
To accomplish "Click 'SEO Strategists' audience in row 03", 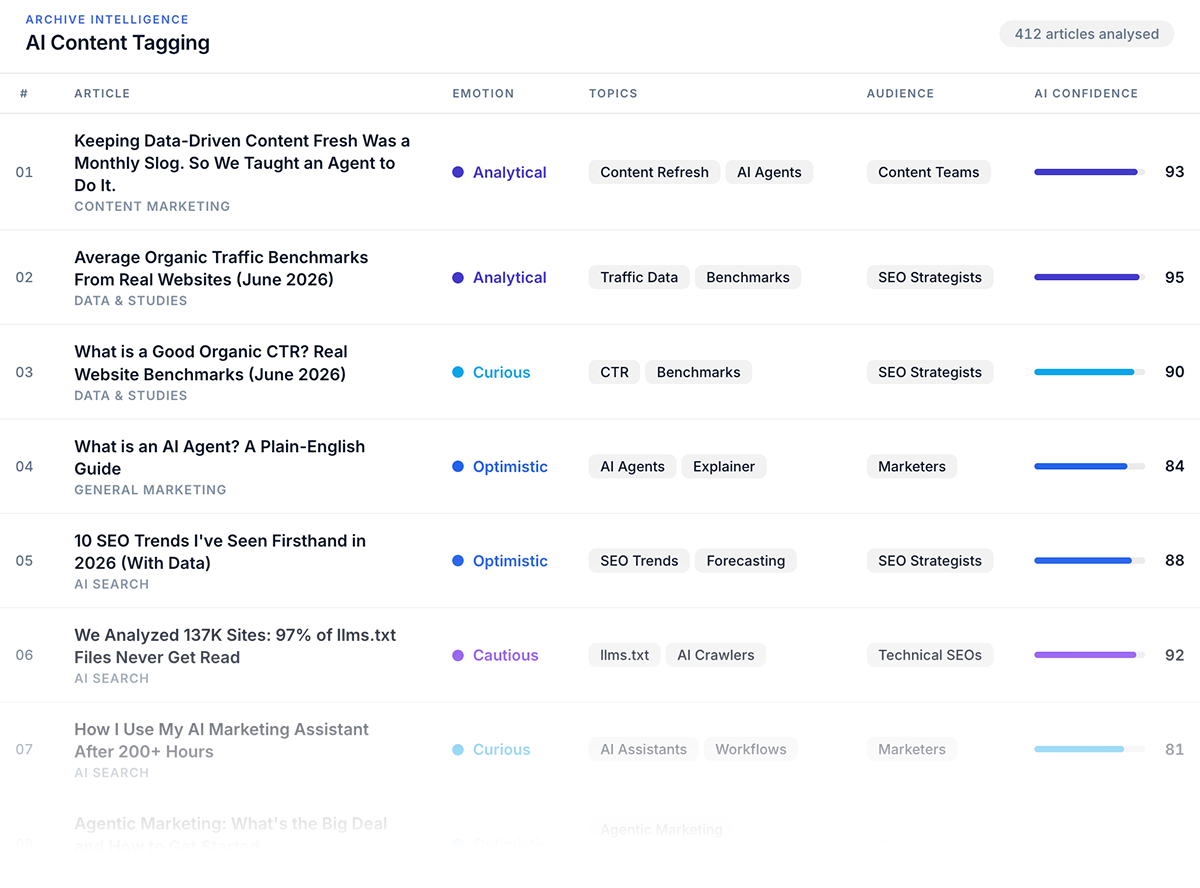I will [930, 372].
